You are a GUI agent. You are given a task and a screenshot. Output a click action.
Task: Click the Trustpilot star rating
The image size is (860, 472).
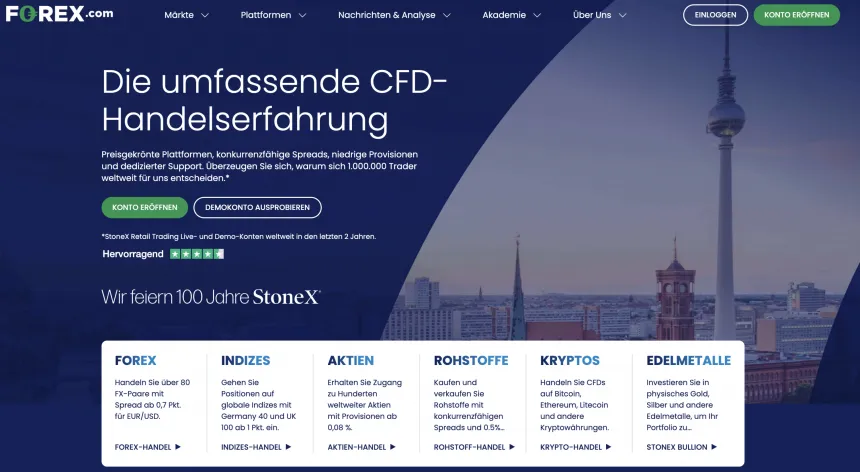(197, 254)
